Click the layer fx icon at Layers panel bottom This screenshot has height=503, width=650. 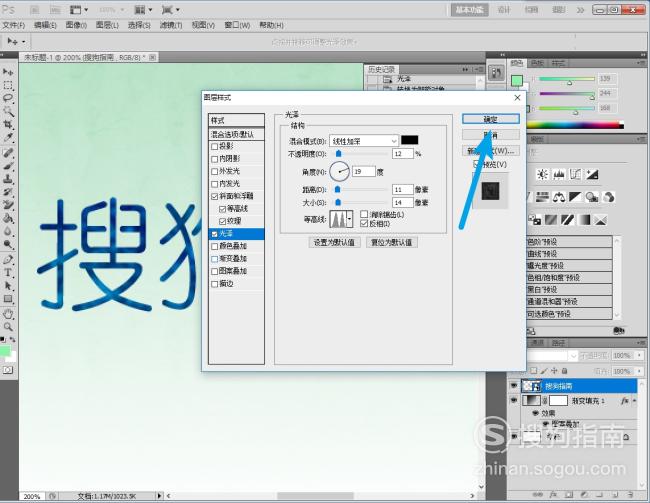tap(553, 495)
